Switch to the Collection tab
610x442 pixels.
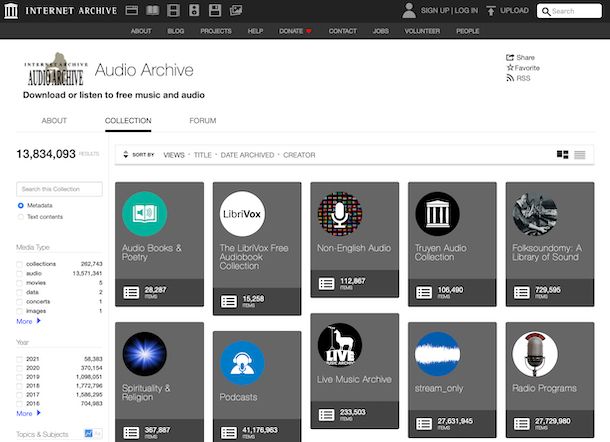128,121
